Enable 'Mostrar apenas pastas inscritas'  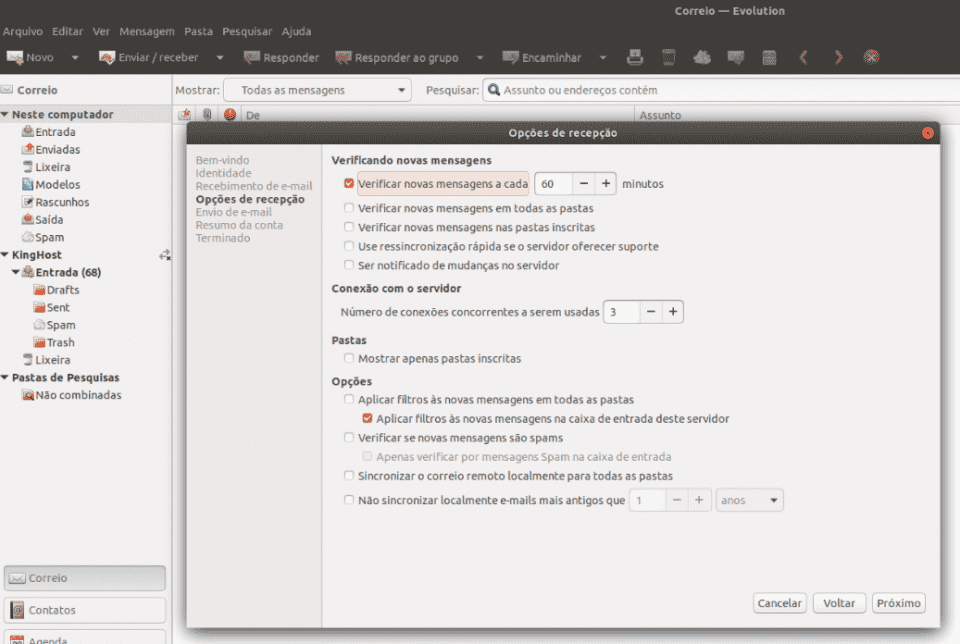pos(349,358)
